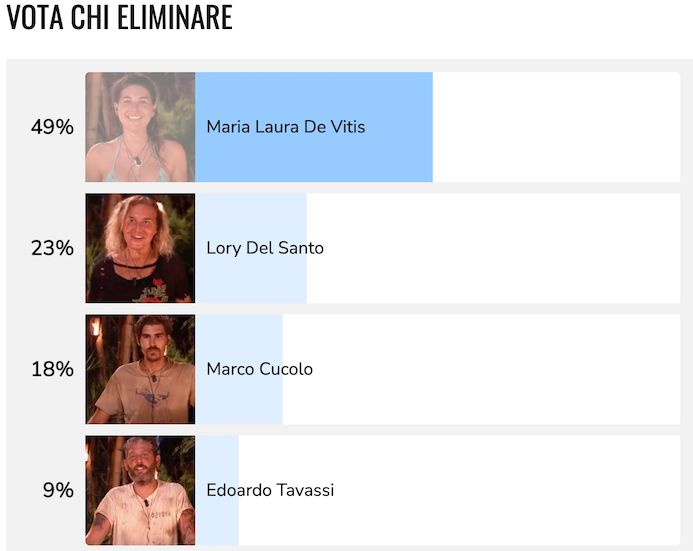Image resolution: width=693 pixels, height=551 pixels.
Task: Click the photo beside Edoardo Tavassi
Action: 140,490
